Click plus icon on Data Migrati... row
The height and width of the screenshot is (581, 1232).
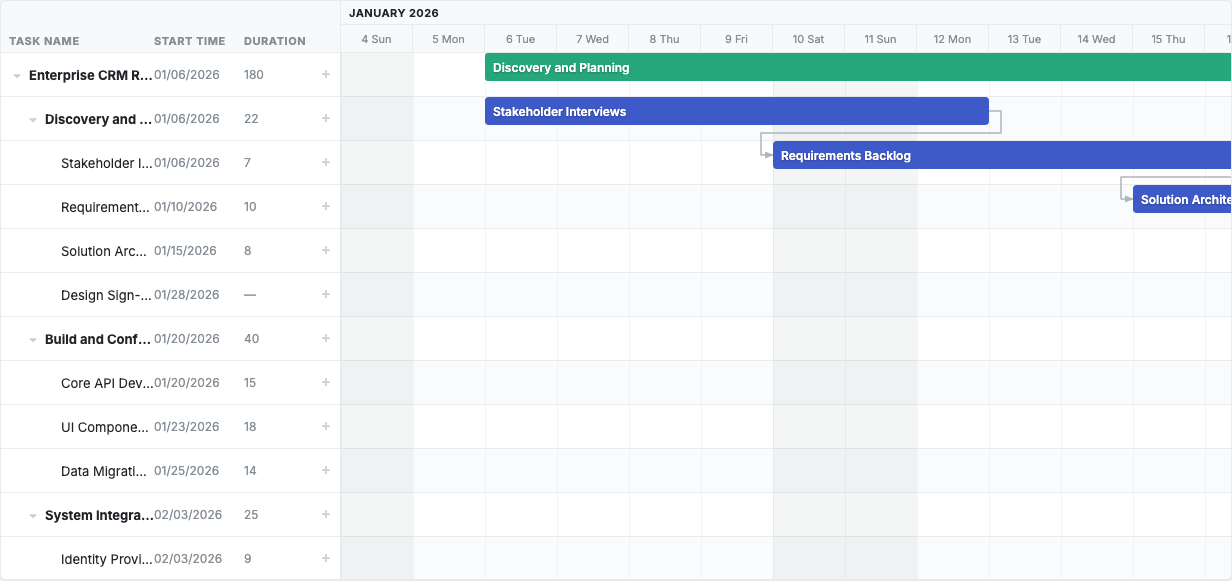coord(325,471)
